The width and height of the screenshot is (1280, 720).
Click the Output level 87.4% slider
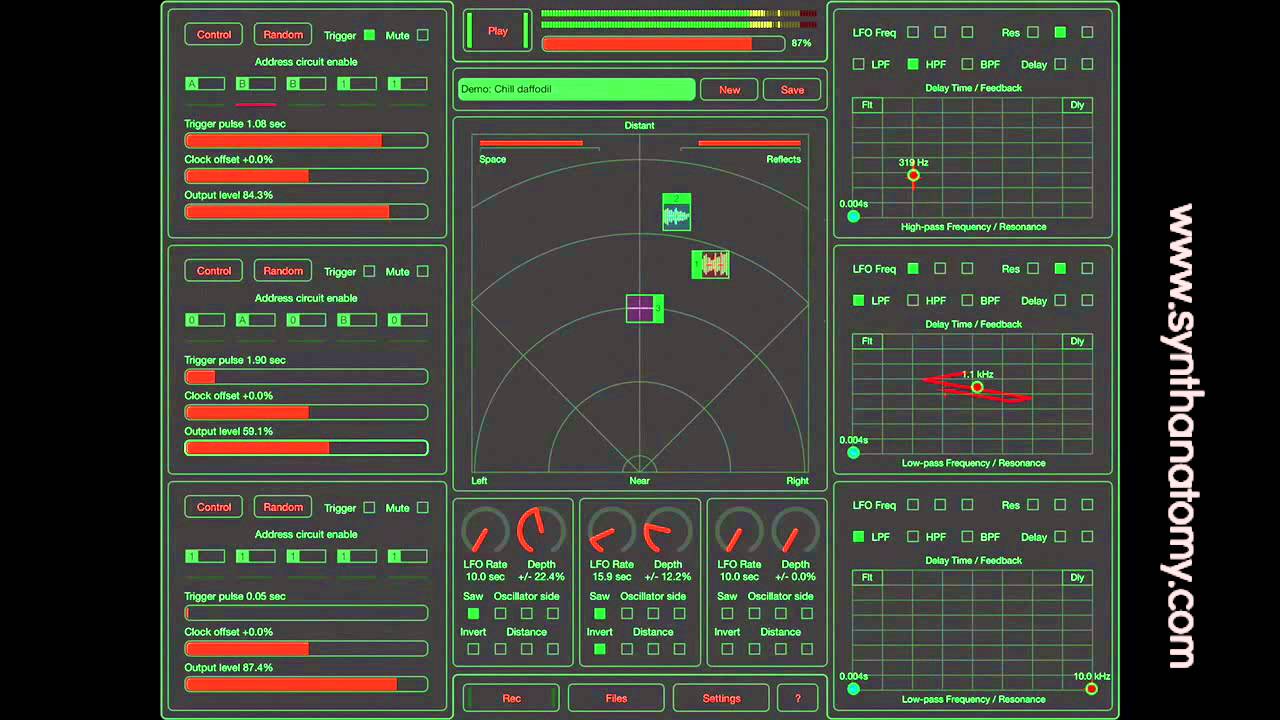(306, 684)
